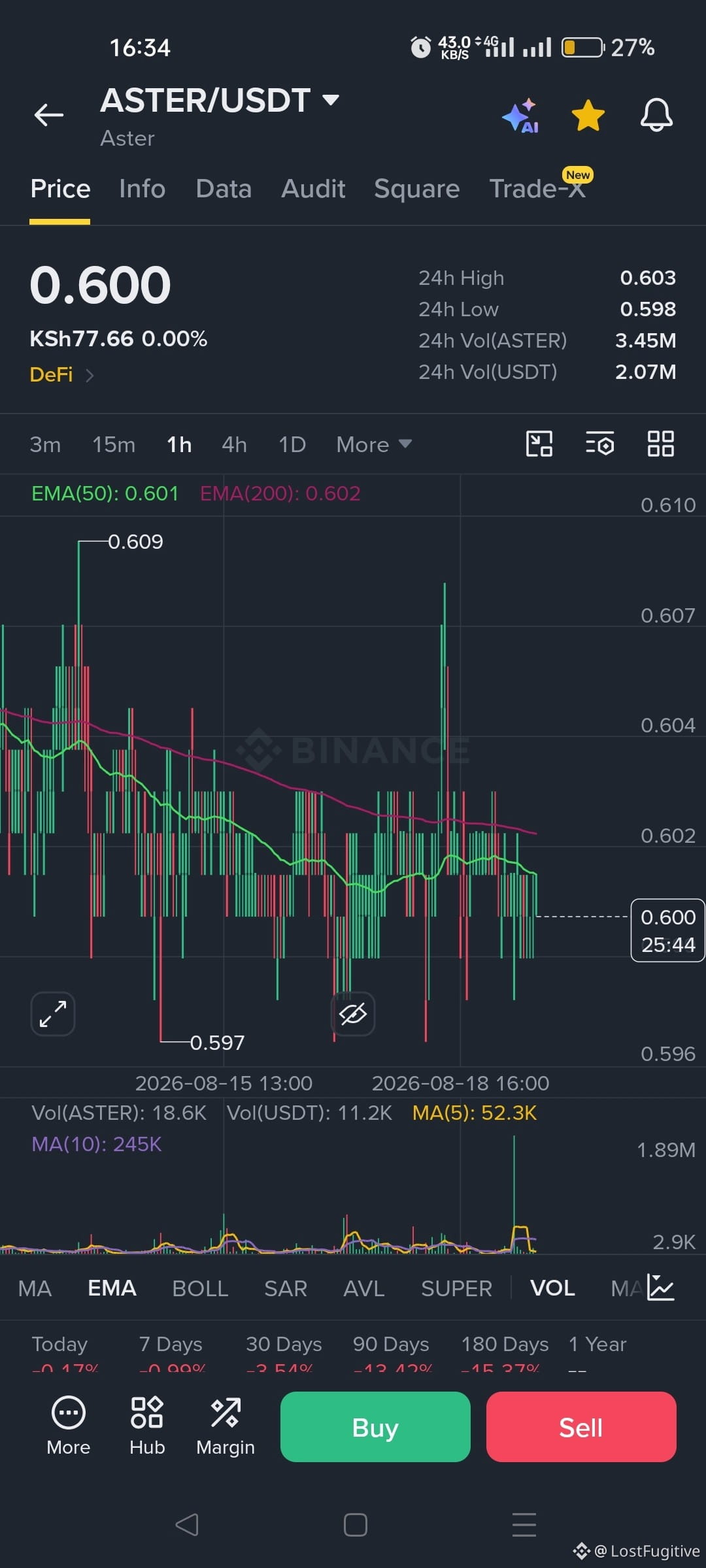Open the Data tab
The image size is (706, 1568).
(x=224, y=189)
